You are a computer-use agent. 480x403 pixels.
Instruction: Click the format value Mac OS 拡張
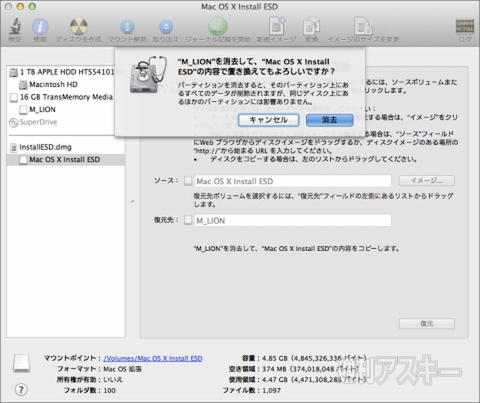coord(123,369)
